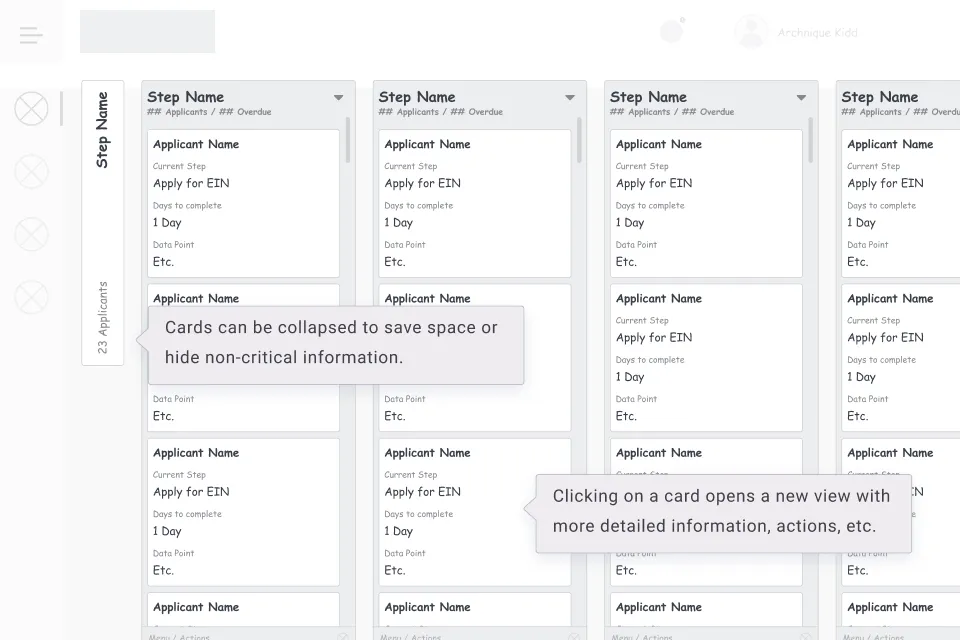The width and height of the screenshot is (960, 640).
Task: Select the logo placeholder in the top bar
Action: tap(147, 31)
